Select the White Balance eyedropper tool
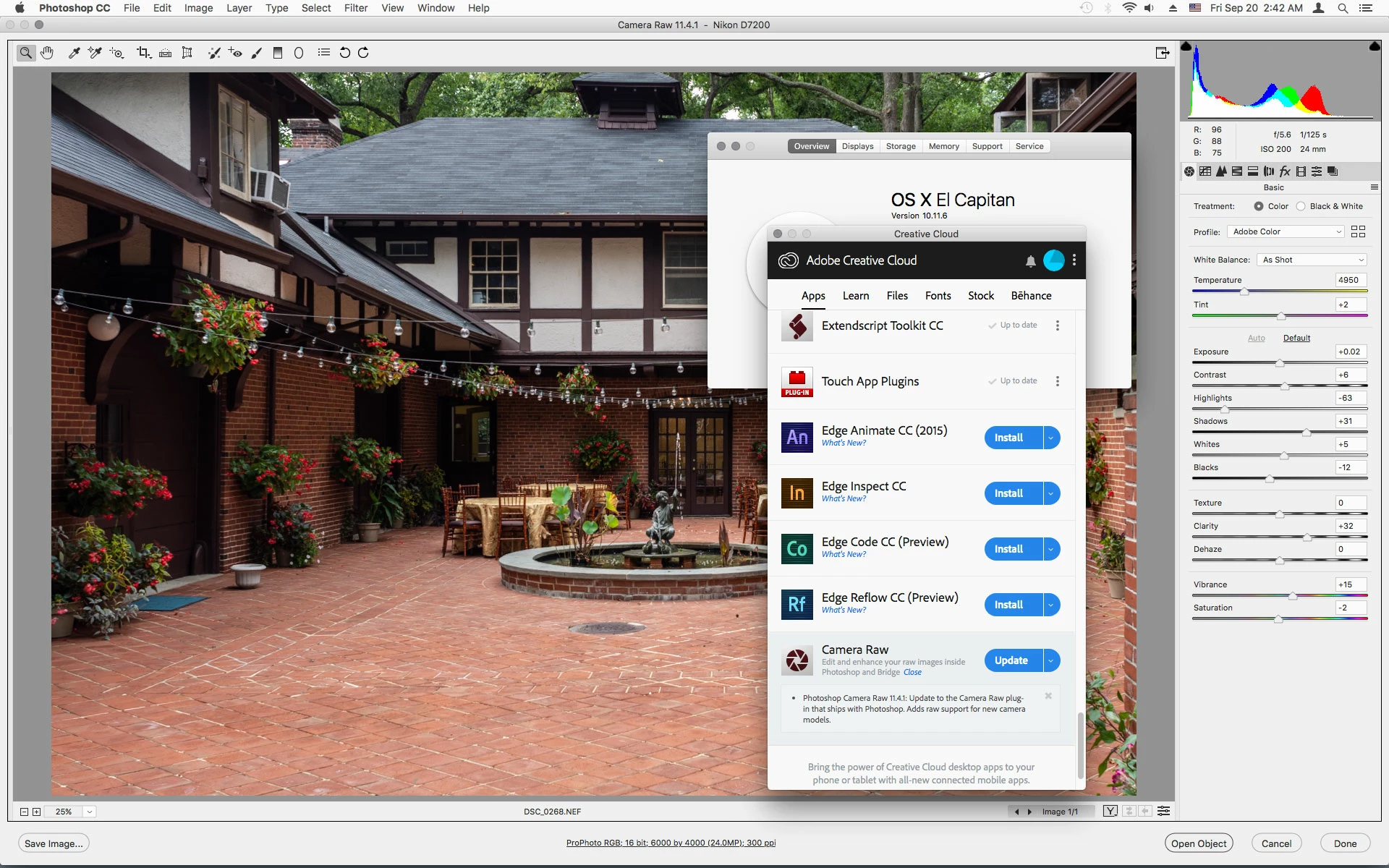The image size is (1389, 868). tap(74, 53)
